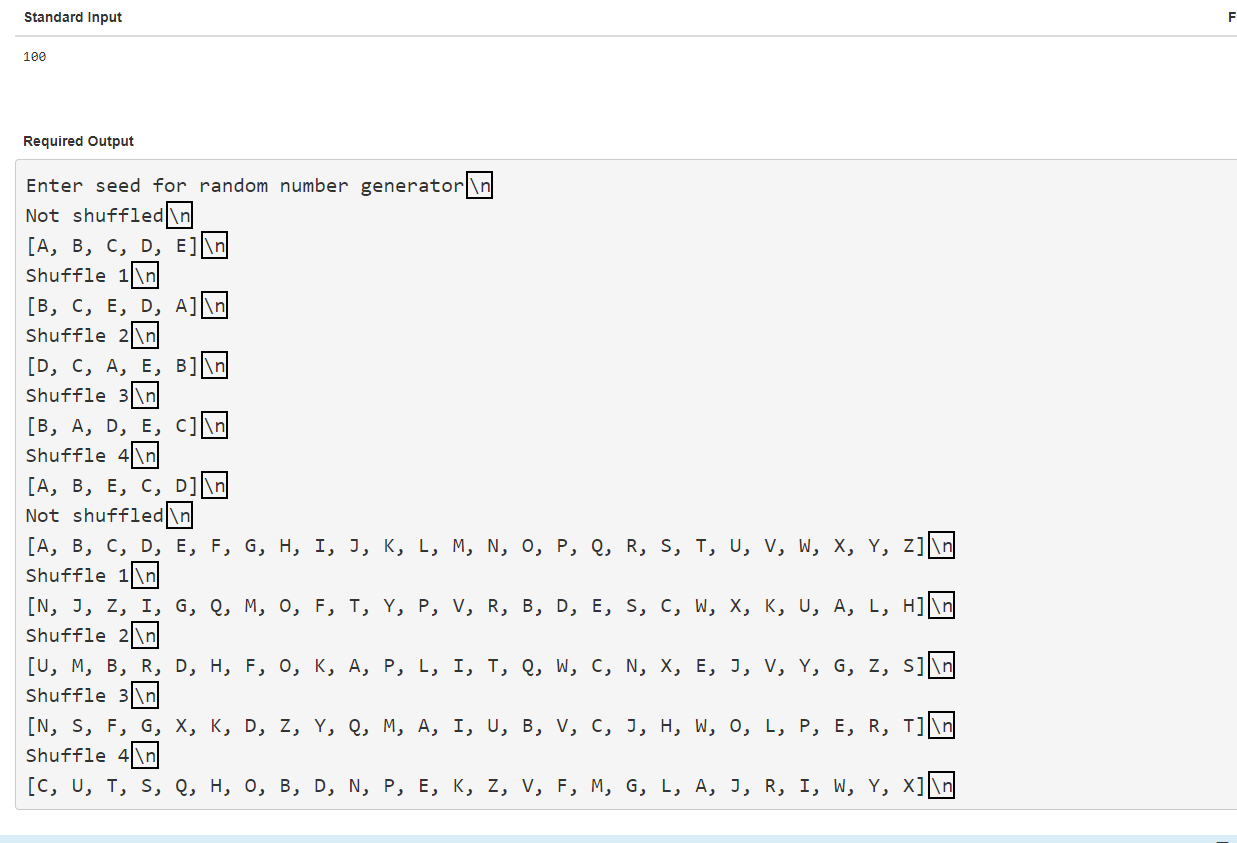Click the [D, C, A, E, B] output line
This screenshot has height=843, width=1237.
(112, 366)
